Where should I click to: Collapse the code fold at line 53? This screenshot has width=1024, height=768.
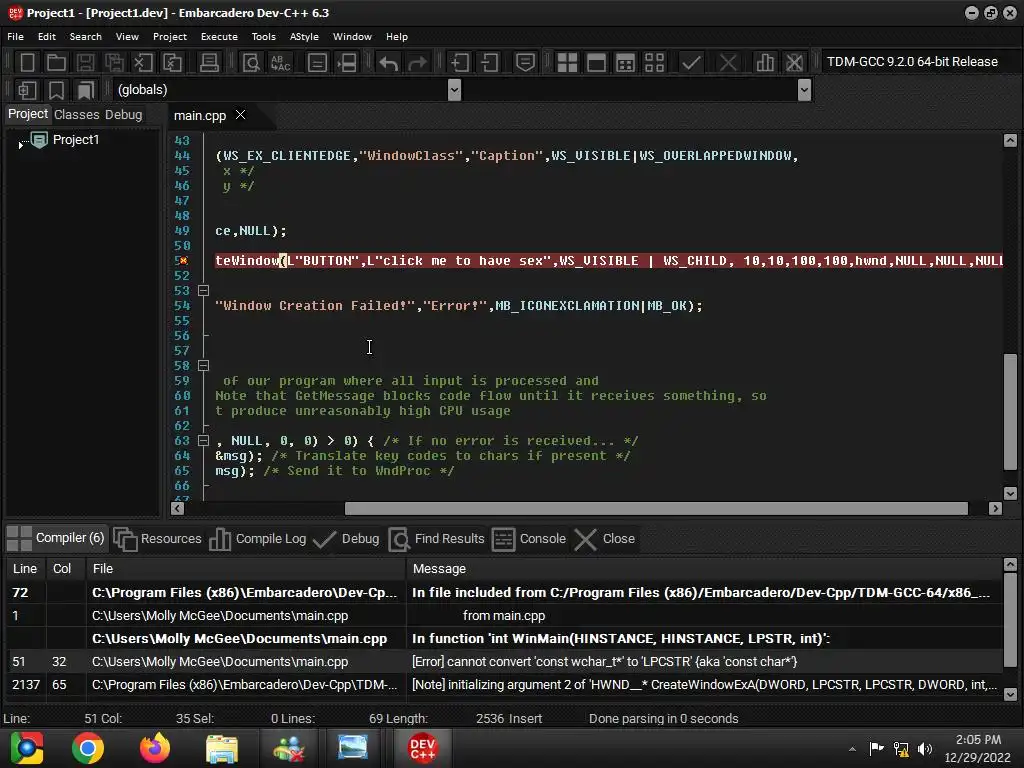[203, 290]
